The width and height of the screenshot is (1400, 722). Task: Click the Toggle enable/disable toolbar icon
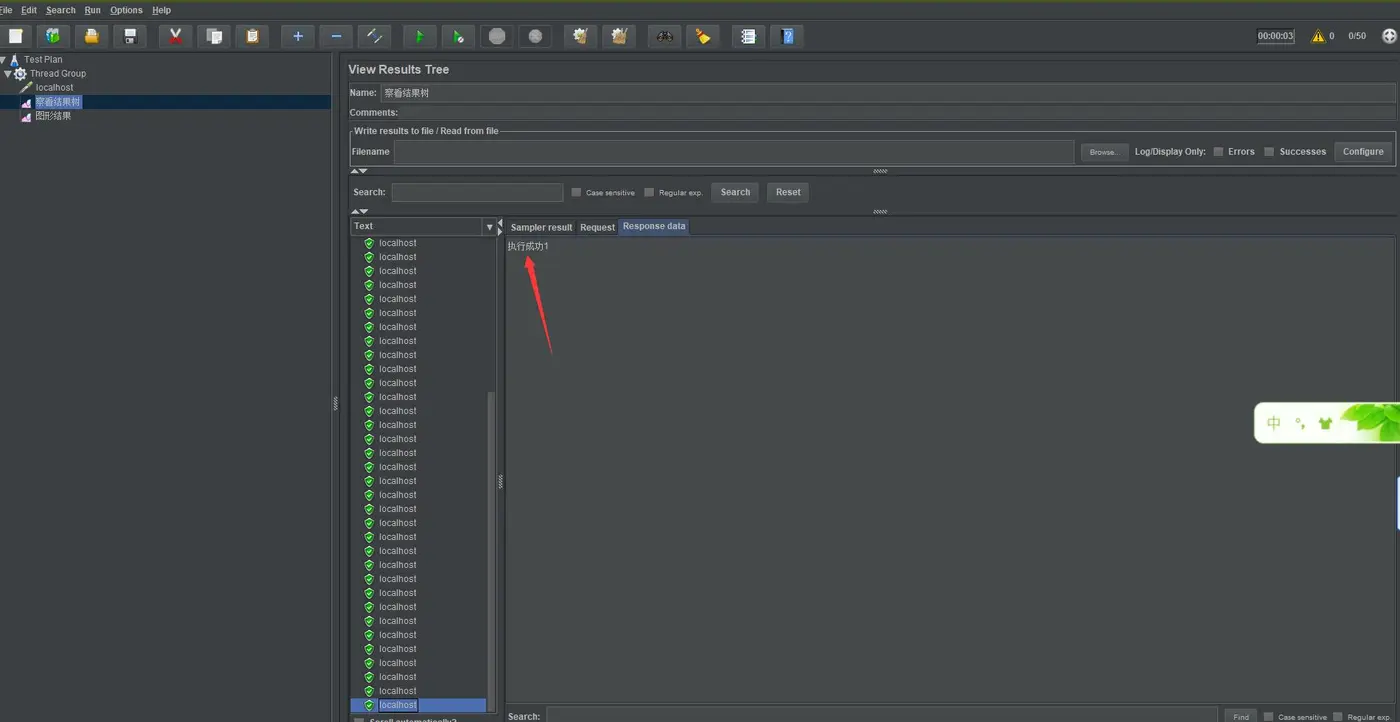click(x=374, y=36)
